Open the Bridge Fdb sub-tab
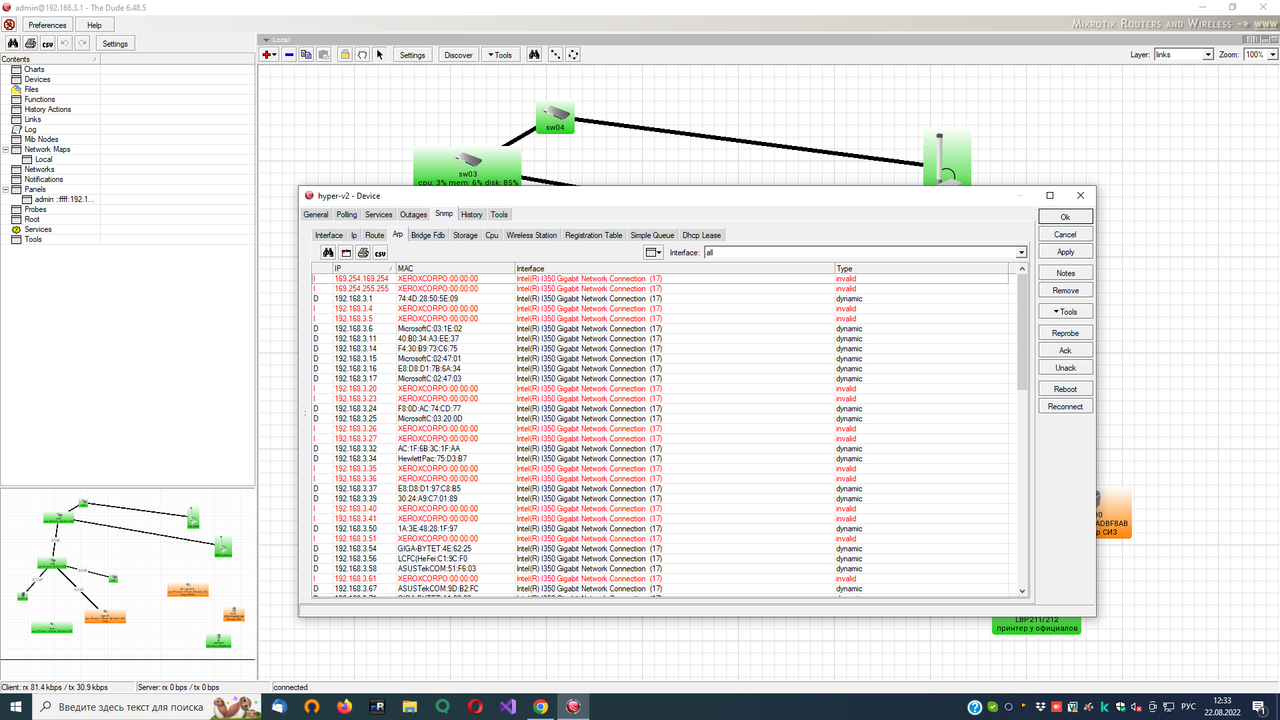Viewport: 1280px width, 720px height. (x=428, y=235)
